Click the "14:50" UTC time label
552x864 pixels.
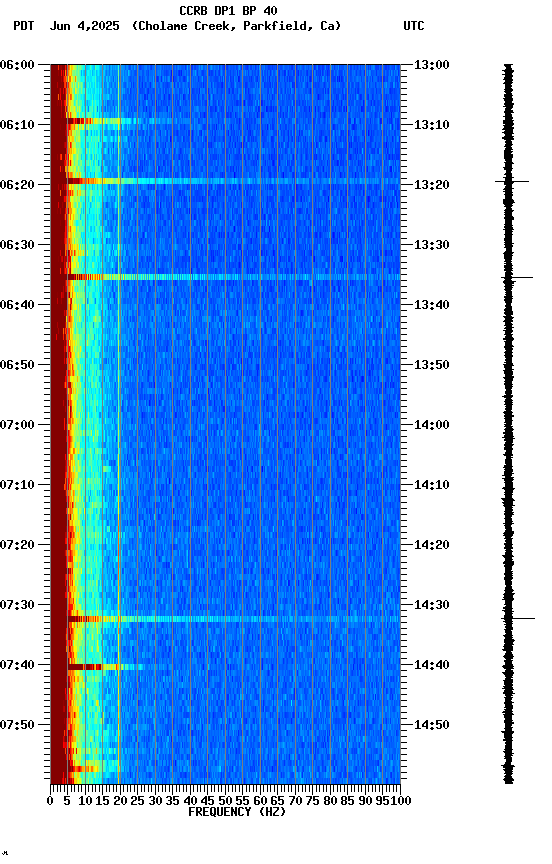[x=432, y=725]
